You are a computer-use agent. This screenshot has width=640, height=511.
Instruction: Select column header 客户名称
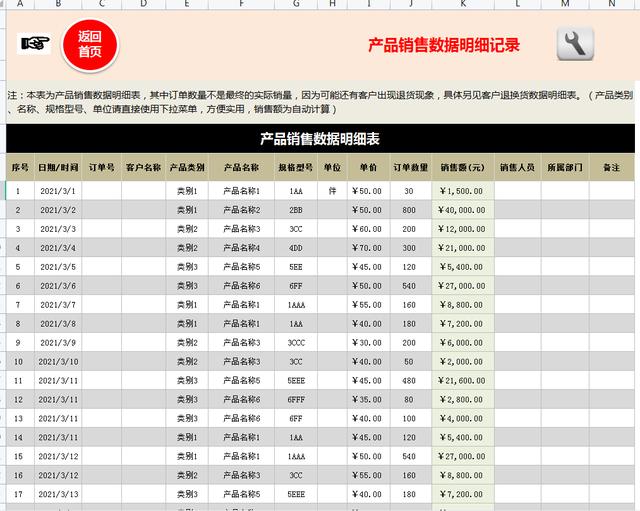[x=143, y=167]
